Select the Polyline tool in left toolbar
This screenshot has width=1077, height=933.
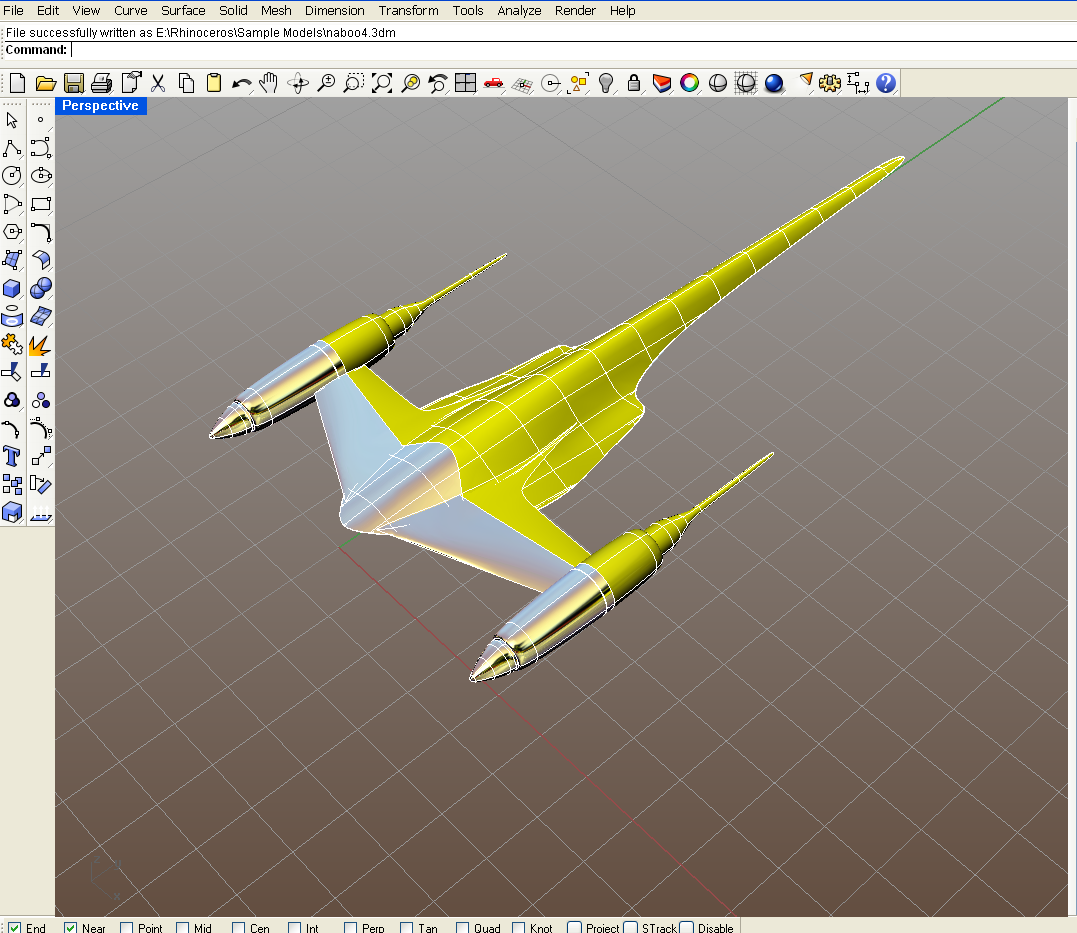12,148
